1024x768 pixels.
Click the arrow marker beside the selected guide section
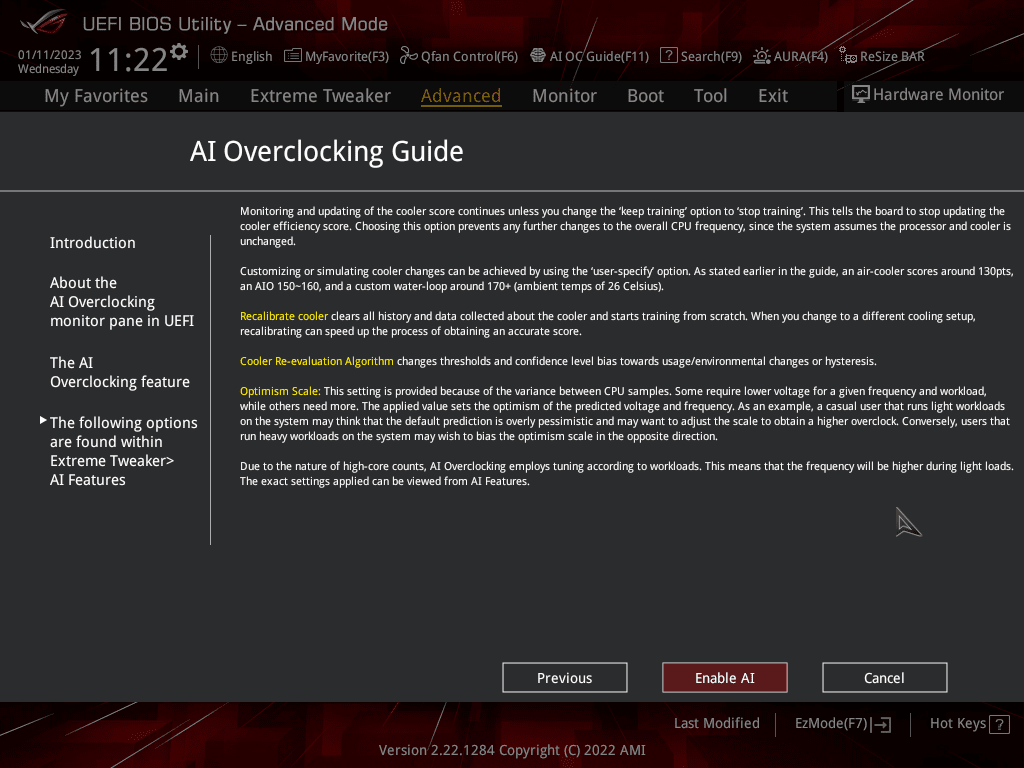[43, 421]
